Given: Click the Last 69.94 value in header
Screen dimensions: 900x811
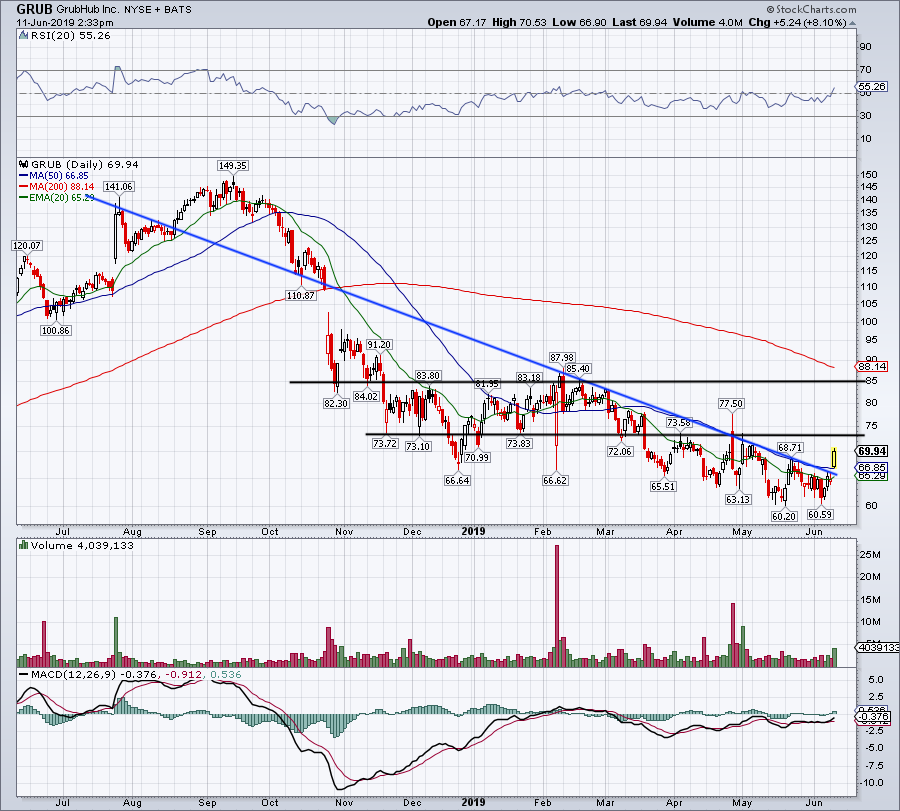Looking at the screenshot, I should point(639,22).
